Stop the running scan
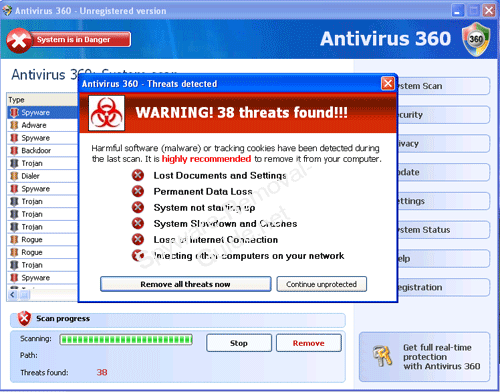 [239, 343]
